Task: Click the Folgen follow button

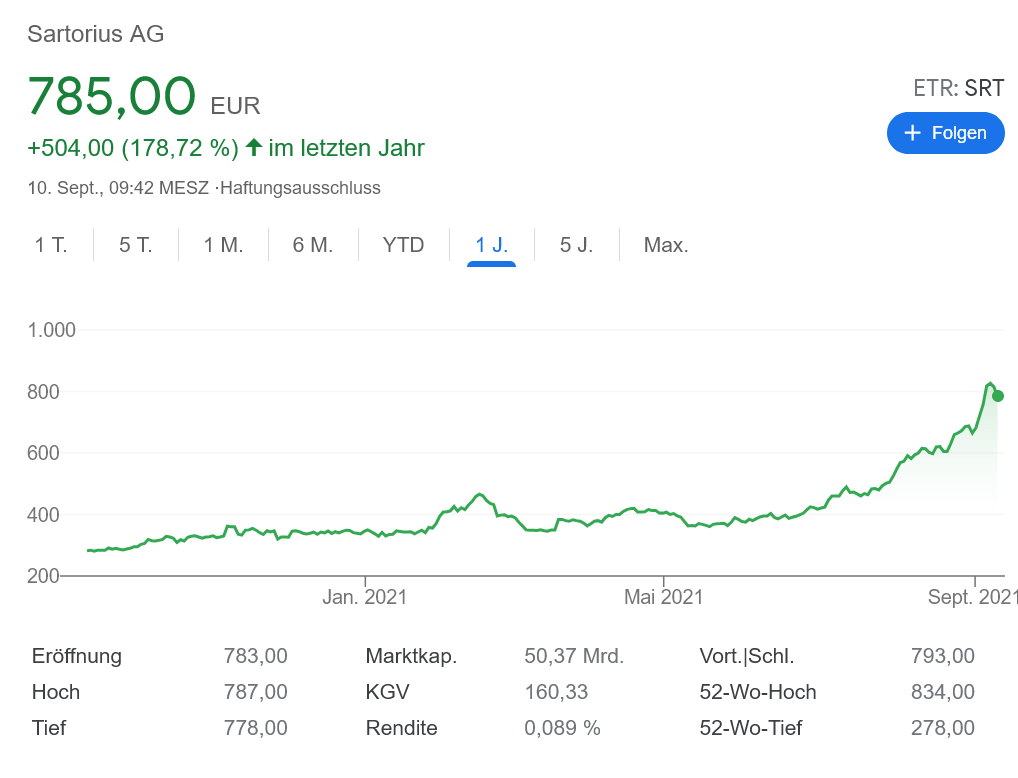Action: click(945, 133)
